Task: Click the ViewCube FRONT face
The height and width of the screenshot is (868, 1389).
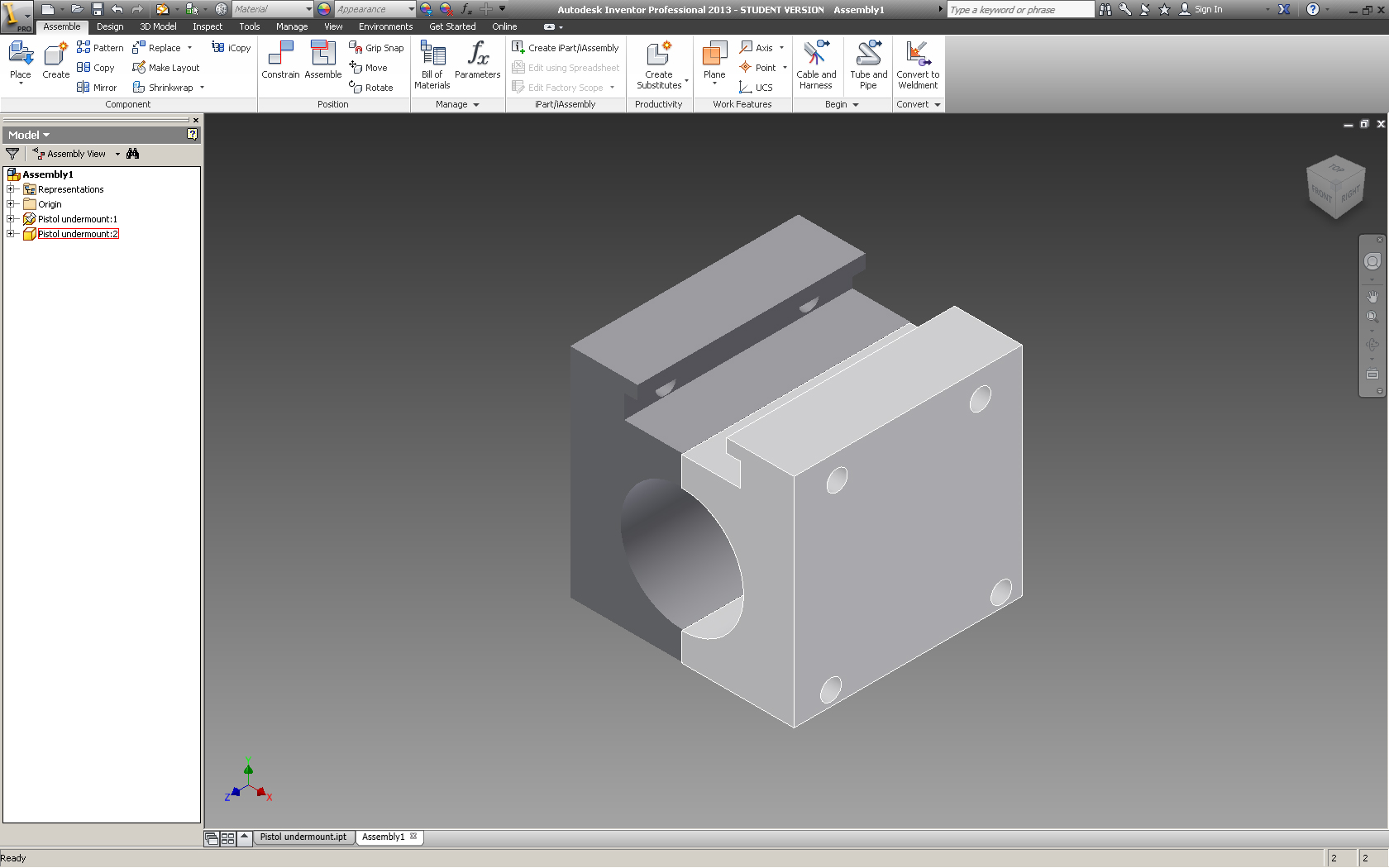Action: pyautogui.click(x=1321, y=194)
